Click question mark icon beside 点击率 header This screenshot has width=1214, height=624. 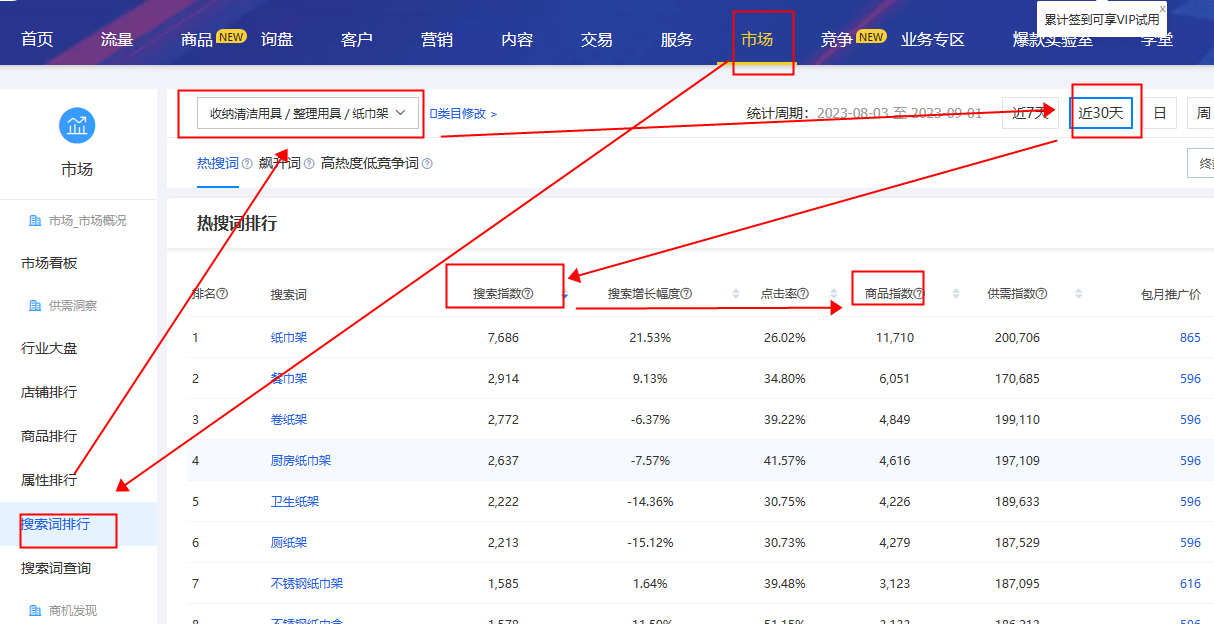803,294
